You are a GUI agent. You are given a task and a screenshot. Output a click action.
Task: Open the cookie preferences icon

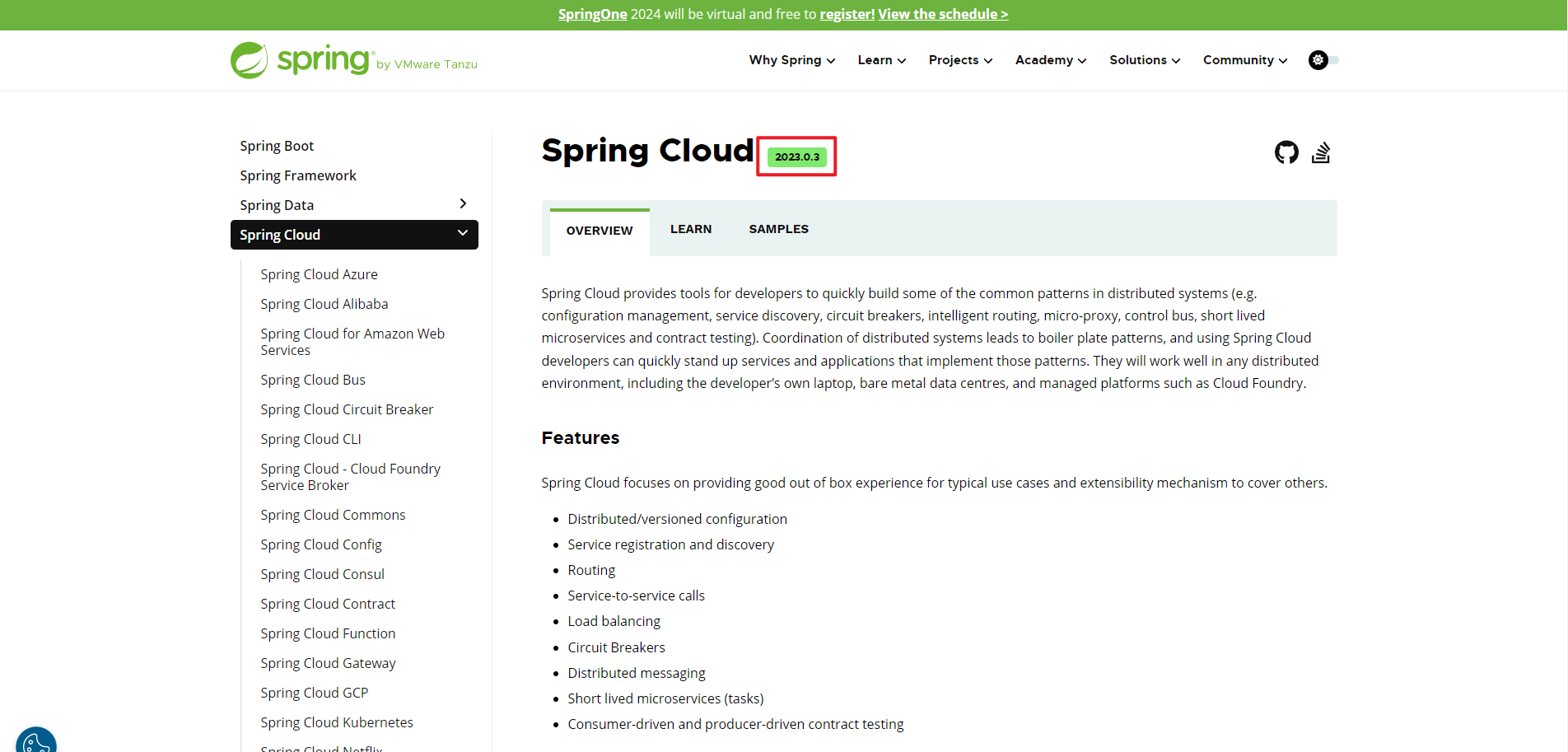(36, 743)
